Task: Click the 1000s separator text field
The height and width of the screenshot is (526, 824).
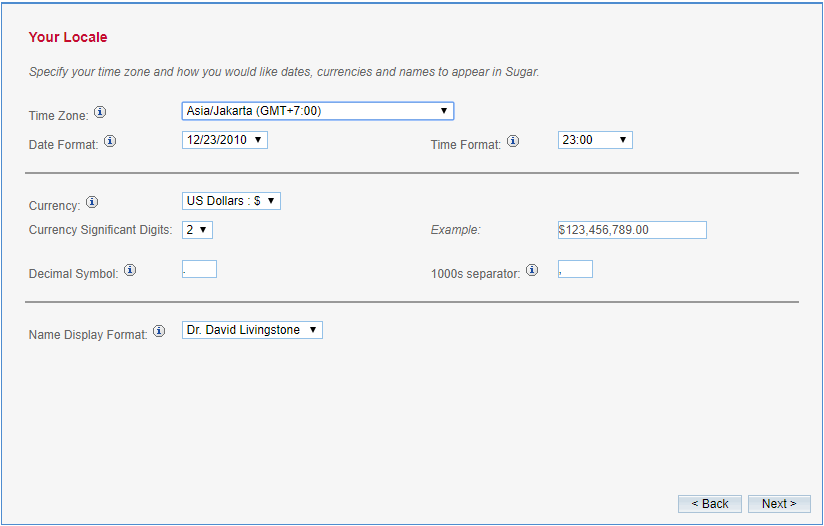Action: [576, 269]
